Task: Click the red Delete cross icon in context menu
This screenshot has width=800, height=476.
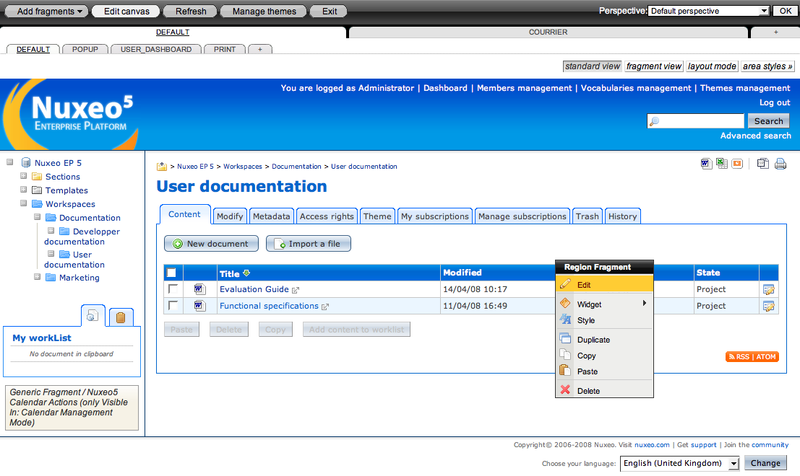Action: click(565, 390)
